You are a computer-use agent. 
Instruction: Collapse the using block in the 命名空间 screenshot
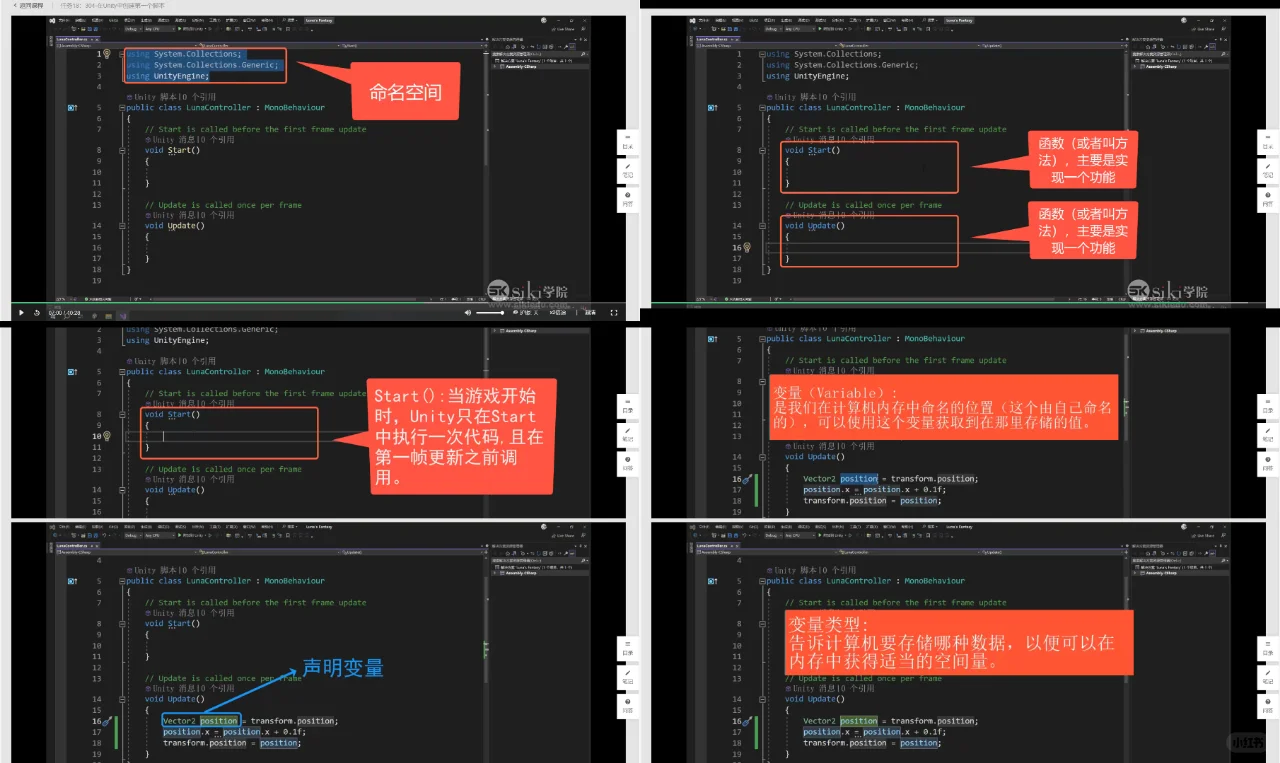click(x=122, y=54)
